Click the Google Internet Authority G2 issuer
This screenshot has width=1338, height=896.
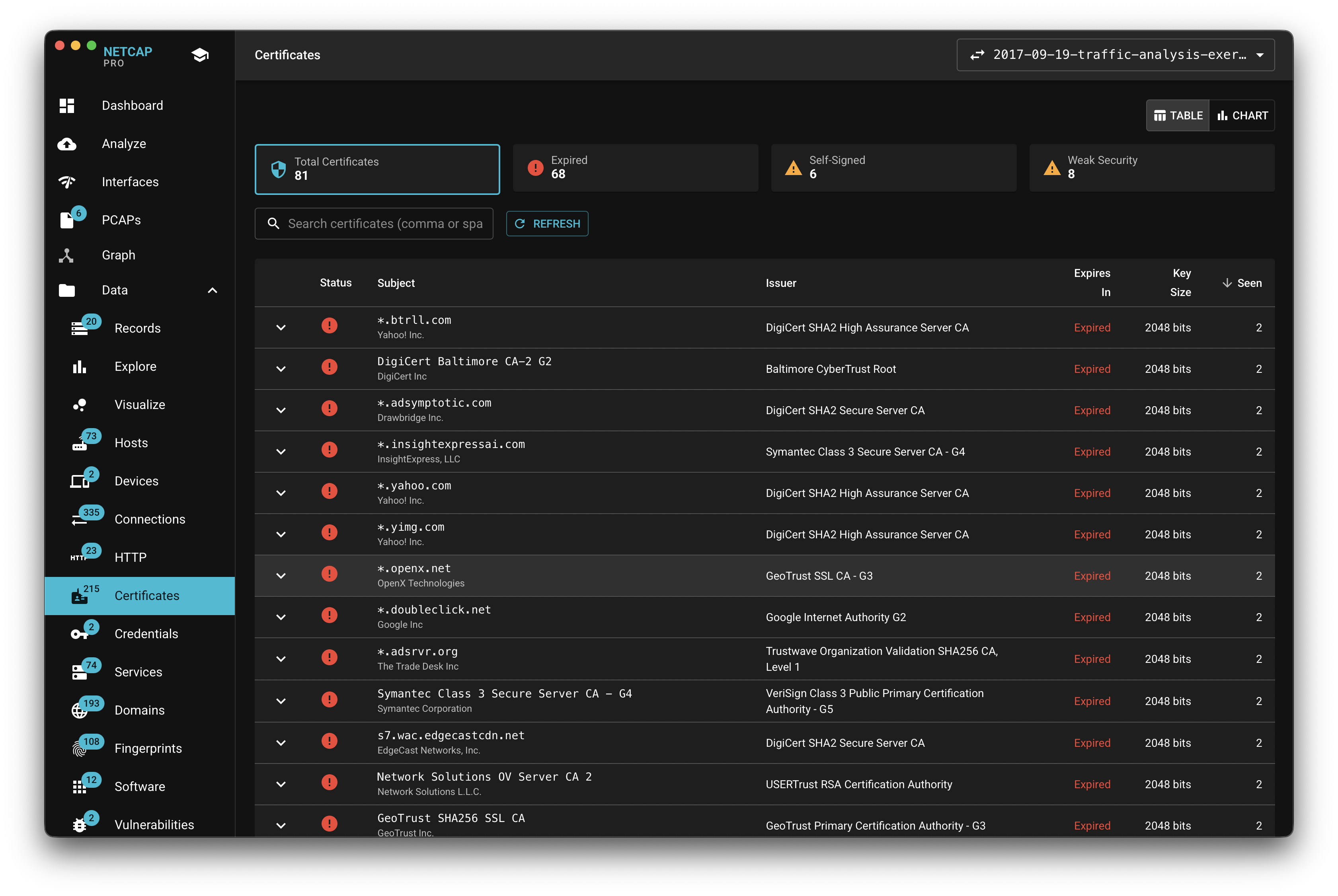836,617
